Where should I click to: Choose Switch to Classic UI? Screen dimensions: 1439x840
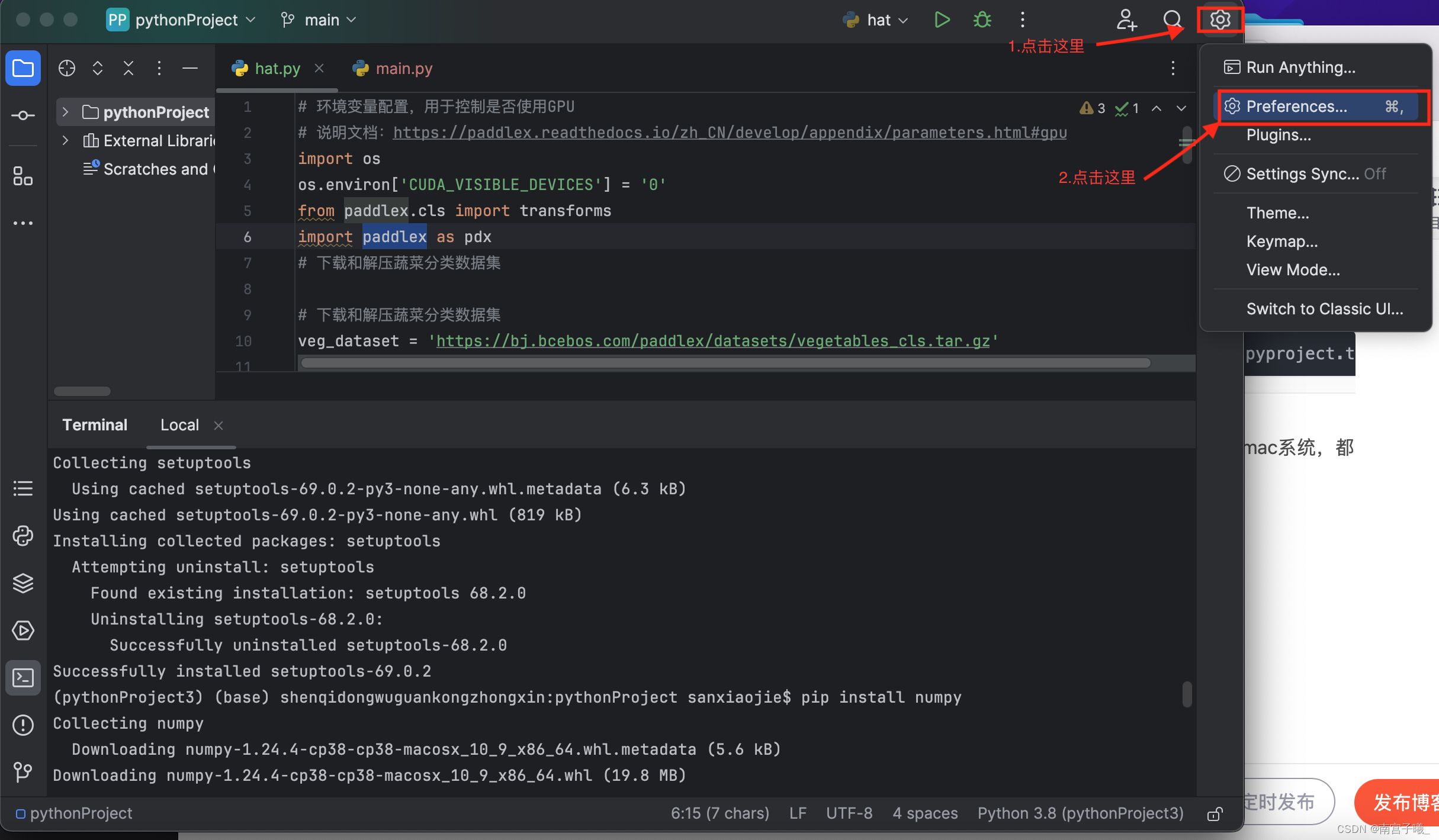pyautogui.click(x=1326, y=308)
